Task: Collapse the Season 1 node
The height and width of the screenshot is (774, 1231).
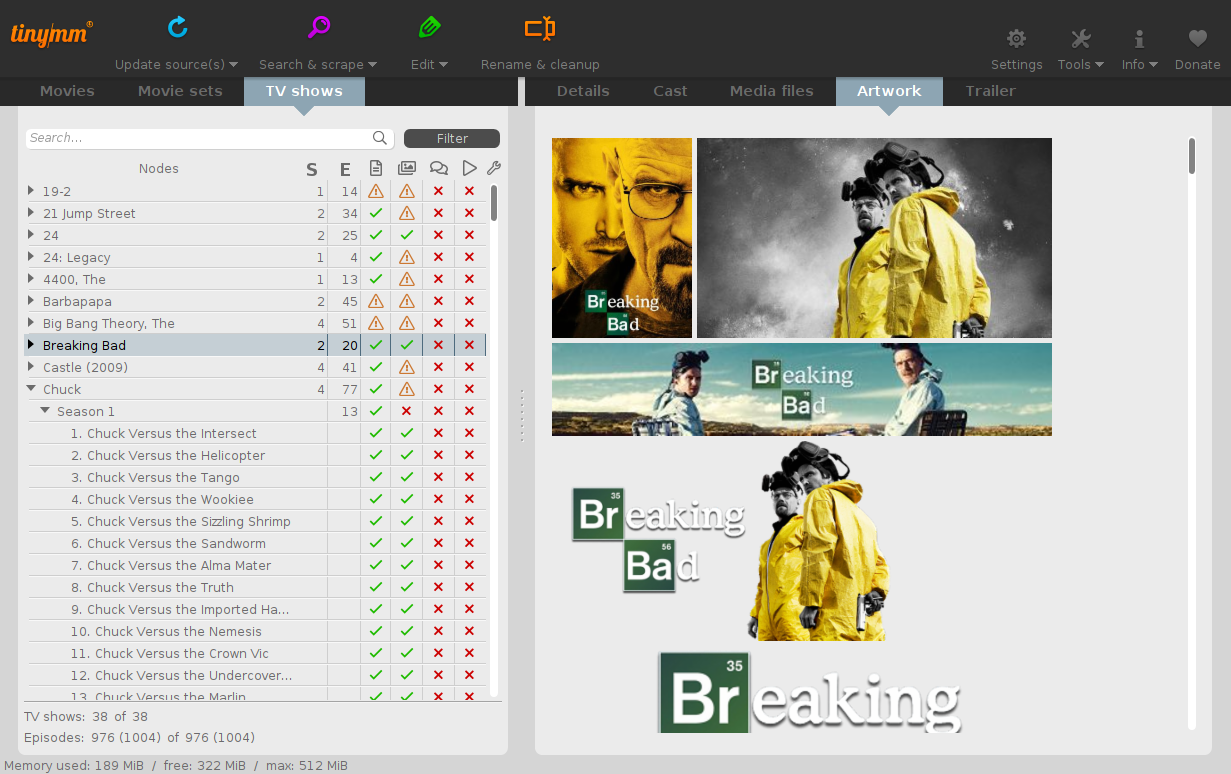Action: point(45,411)
